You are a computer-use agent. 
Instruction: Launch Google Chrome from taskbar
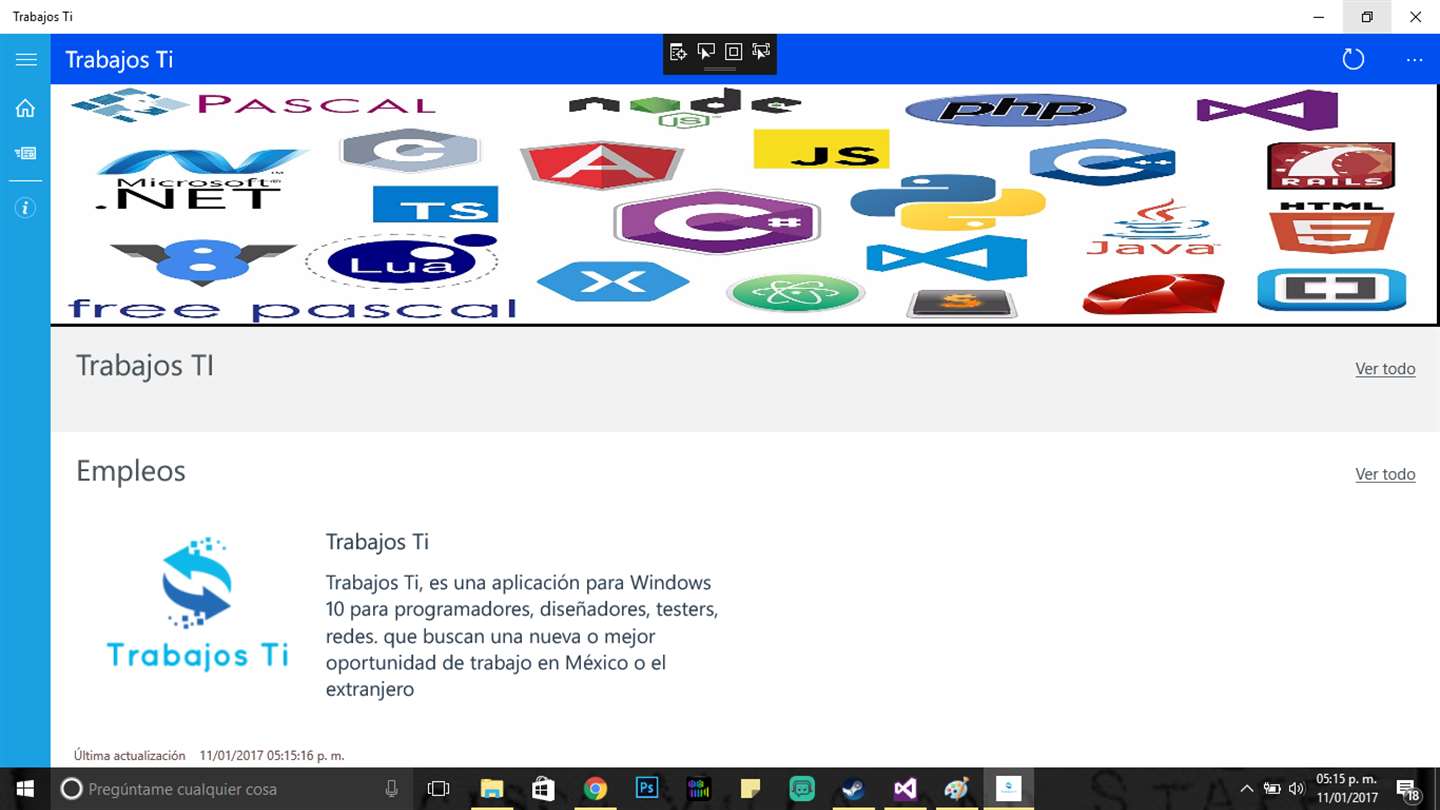pos(595,789)
